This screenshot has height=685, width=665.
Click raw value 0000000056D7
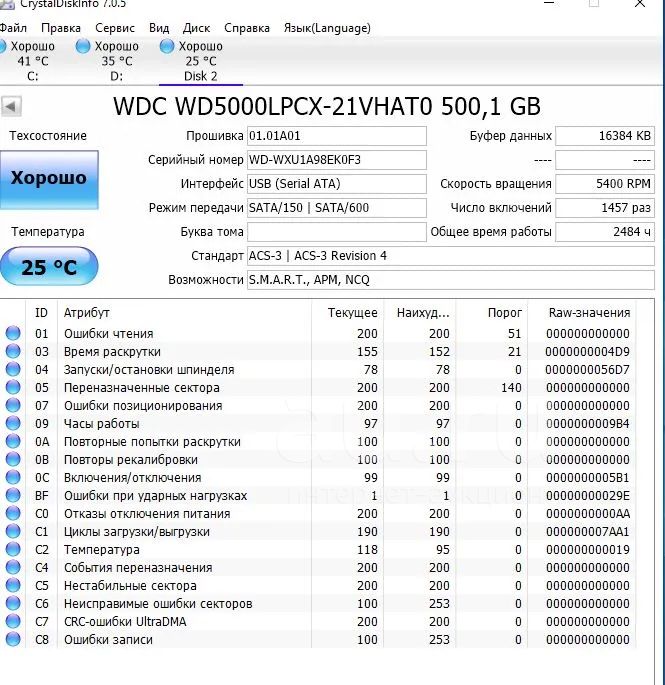tap(587, 370)
